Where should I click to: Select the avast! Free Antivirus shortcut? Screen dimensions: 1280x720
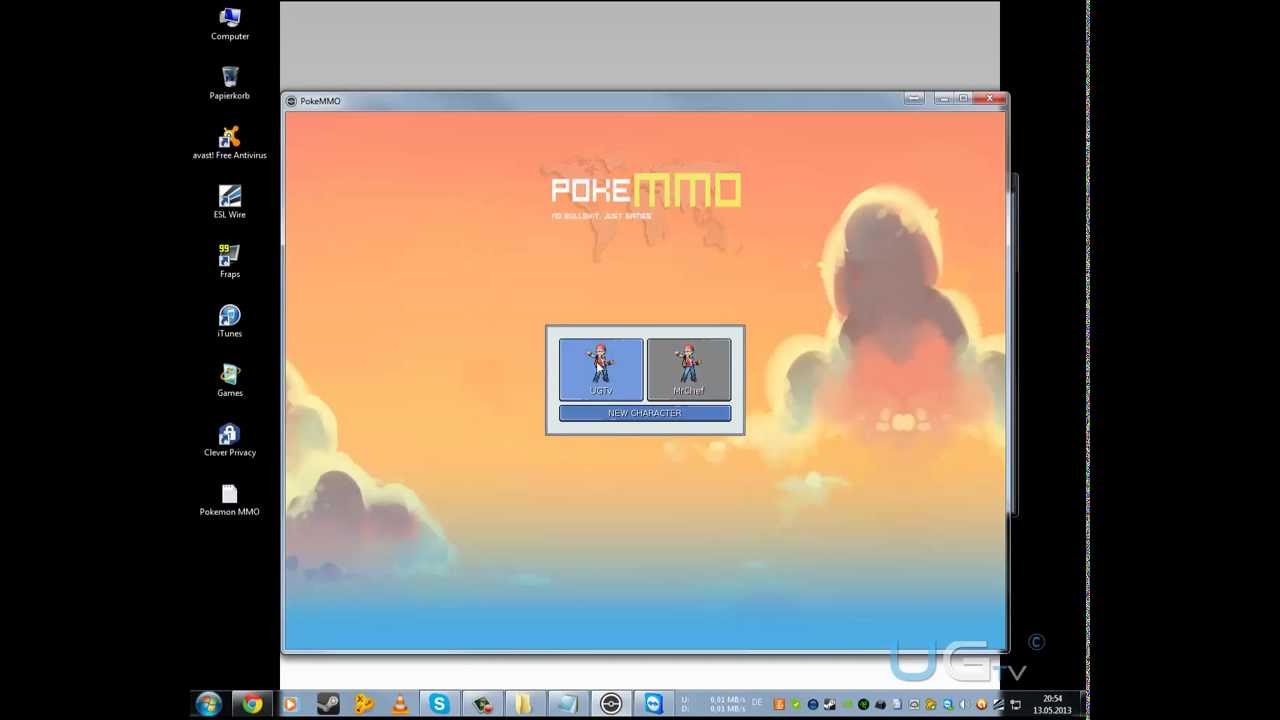click(230, 143)
